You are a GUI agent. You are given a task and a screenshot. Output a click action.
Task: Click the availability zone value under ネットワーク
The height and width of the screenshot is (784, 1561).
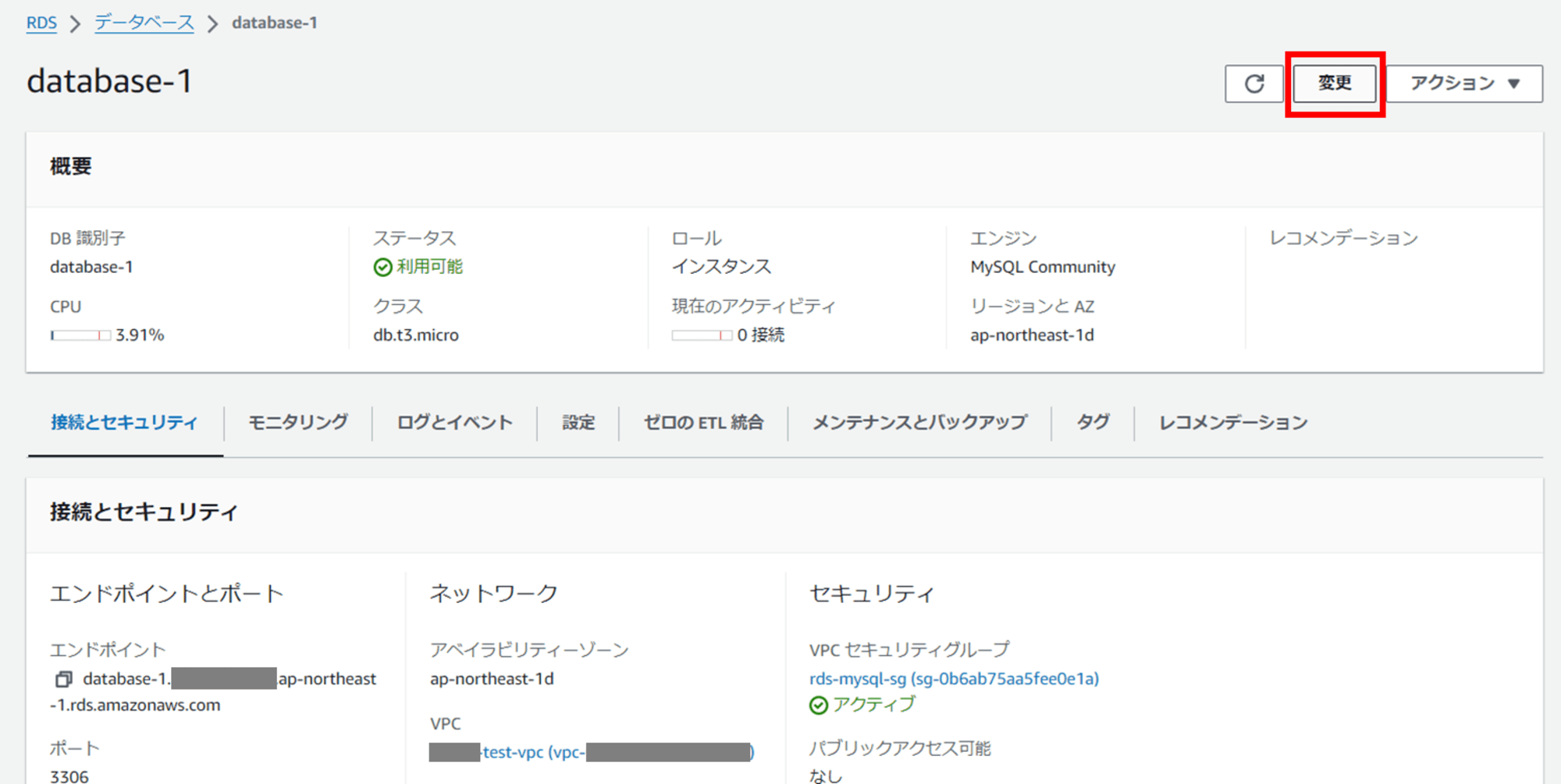point(492,679)
